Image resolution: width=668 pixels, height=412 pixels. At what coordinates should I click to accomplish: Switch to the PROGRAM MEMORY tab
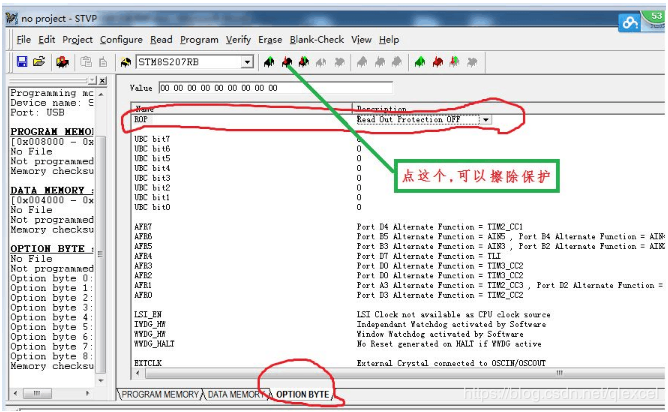click(x=160, y=395)
